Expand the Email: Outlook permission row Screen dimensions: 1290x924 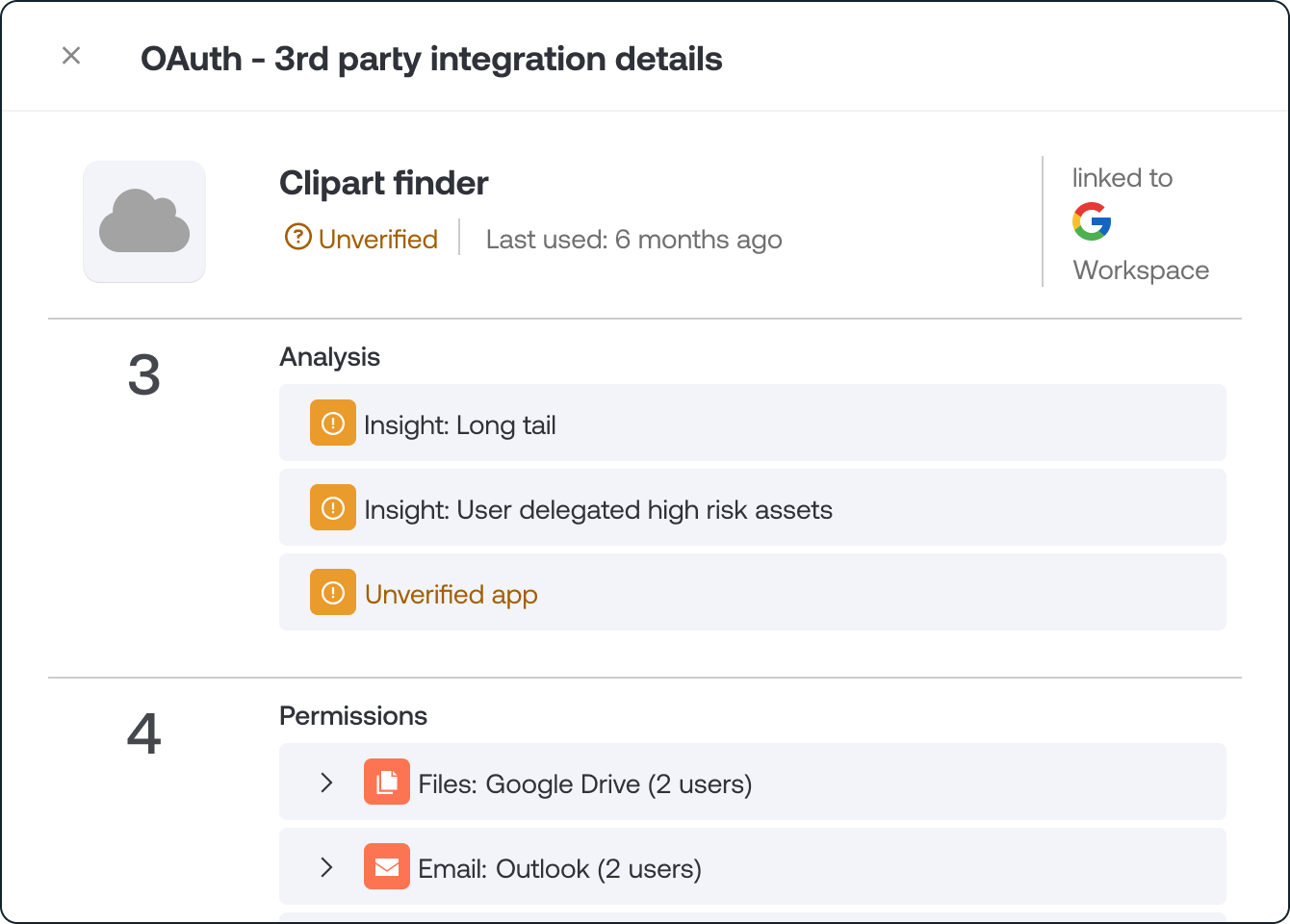[x=327, y=867]
